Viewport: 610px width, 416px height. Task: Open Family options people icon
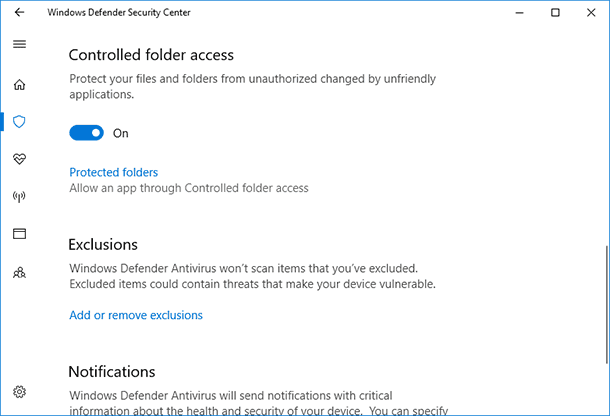[x=19, y=272]
